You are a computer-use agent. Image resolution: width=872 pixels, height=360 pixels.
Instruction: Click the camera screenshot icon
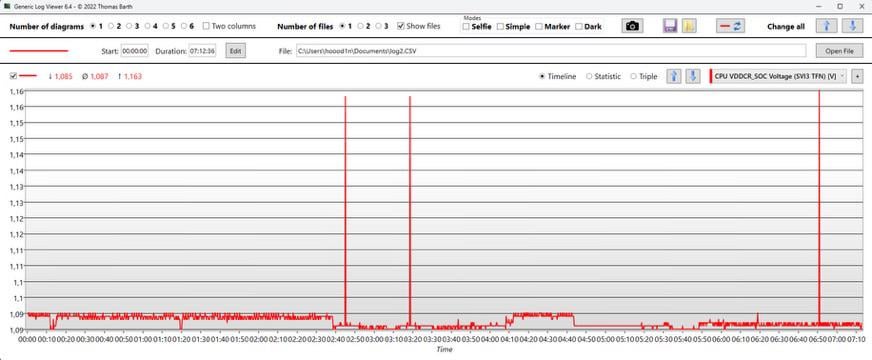tap(632, 26)
